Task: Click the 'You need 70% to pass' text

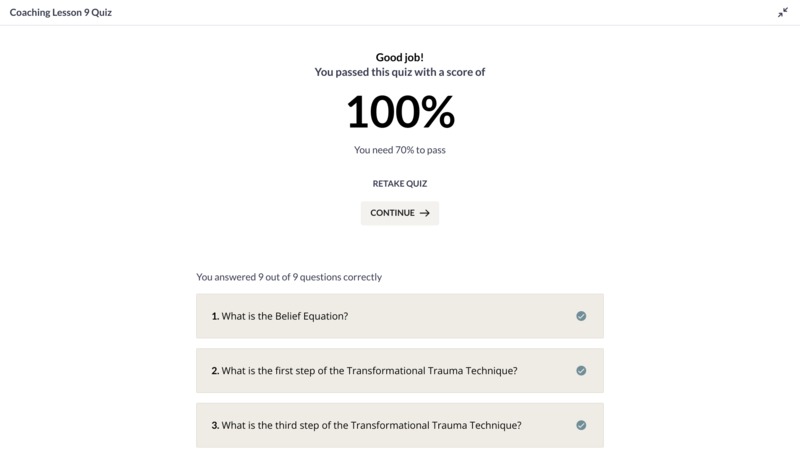Action: click(399, 150)
